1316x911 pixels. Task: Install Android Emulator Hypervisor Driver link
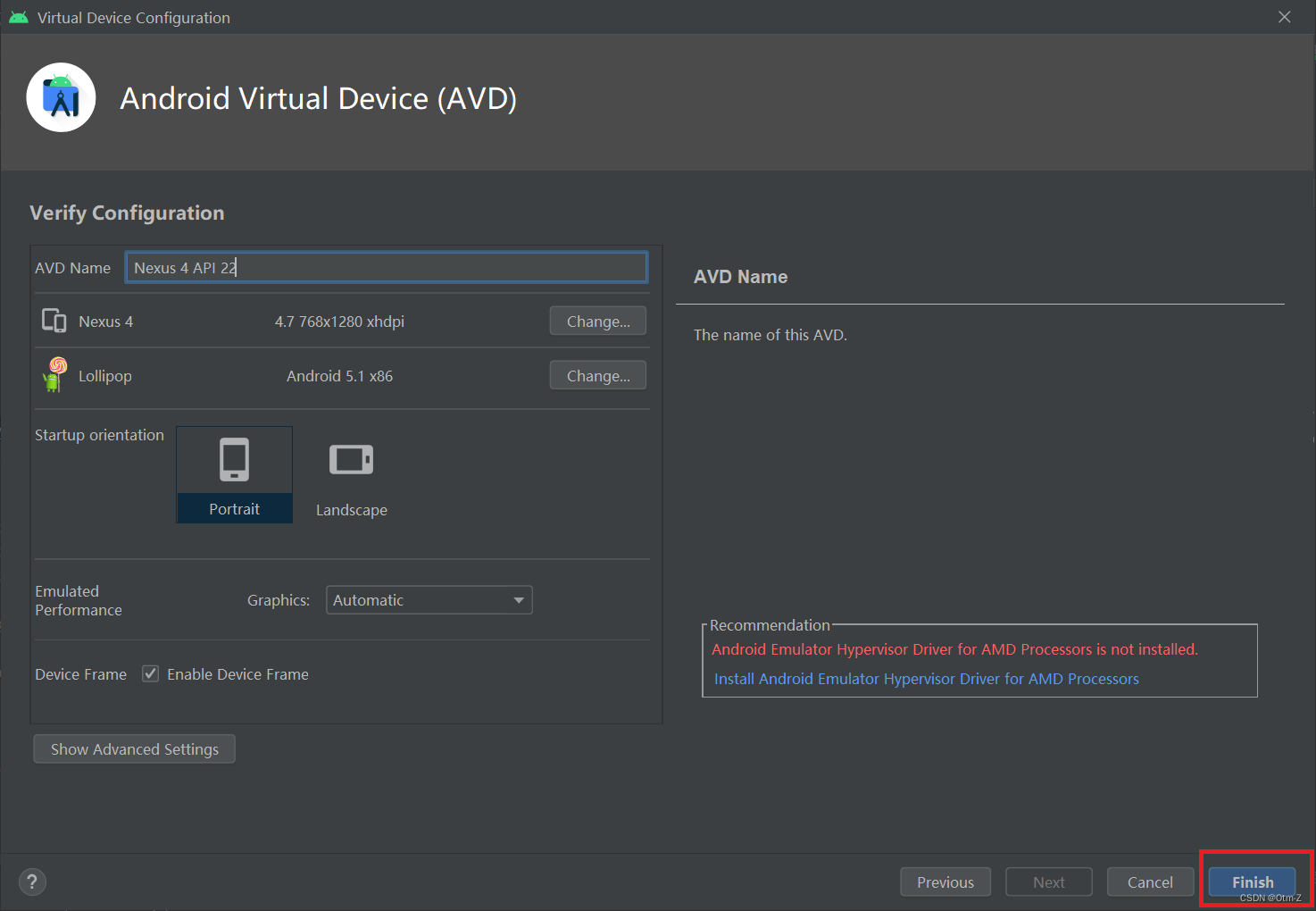[927, 679]
